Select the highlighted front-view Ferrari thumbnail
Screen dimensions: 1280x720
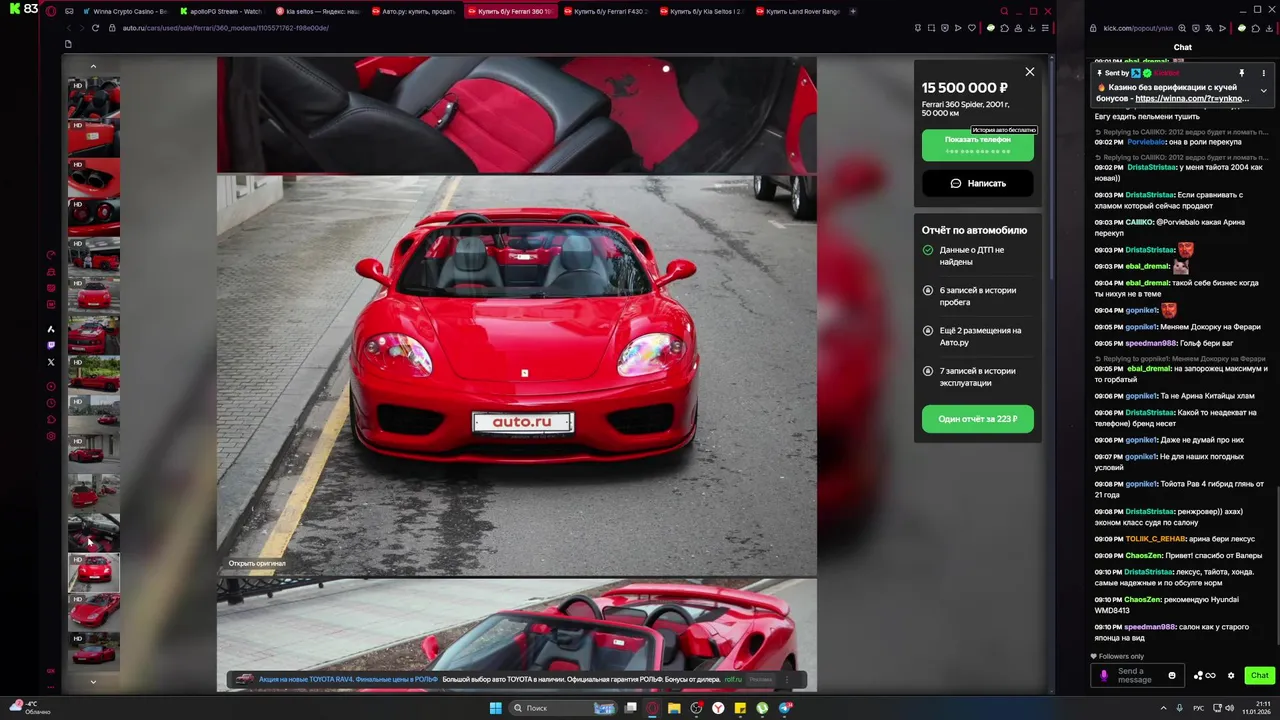pyautogui.click(x=93, y=572)
